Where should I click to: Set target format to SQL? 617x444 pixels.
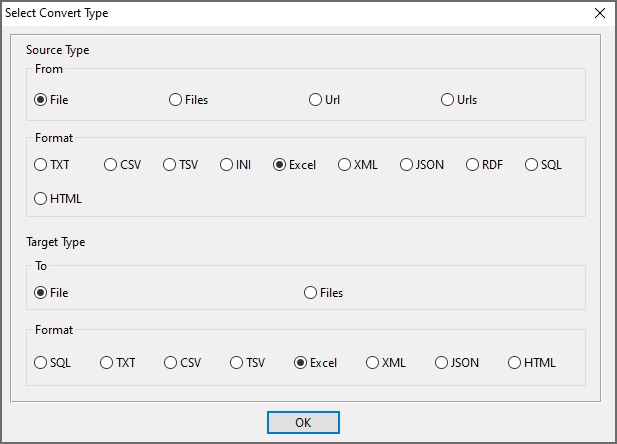[x=41, y=363]
